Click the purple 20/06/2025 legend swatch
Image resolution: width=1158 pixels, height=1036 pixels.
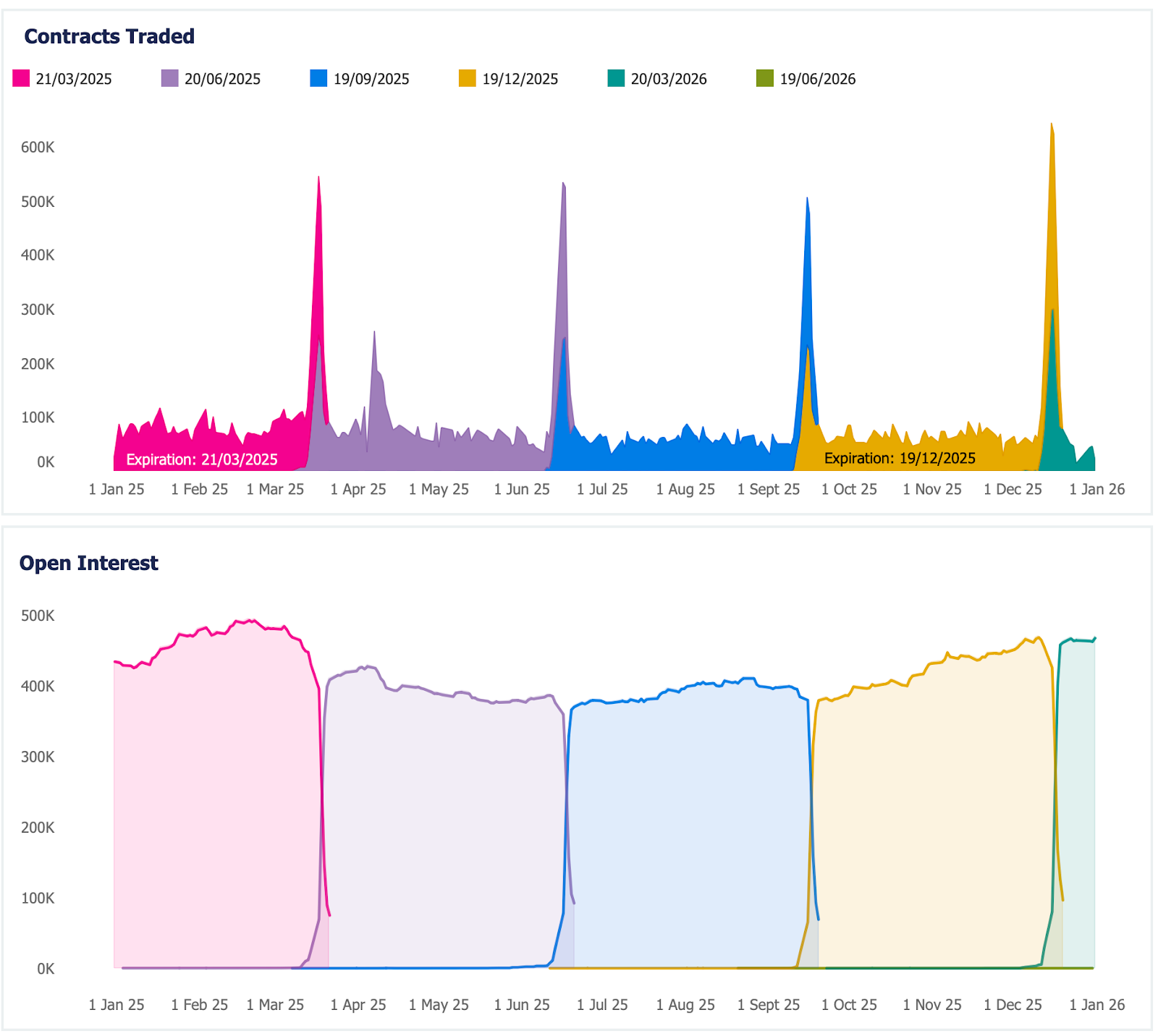169,78
